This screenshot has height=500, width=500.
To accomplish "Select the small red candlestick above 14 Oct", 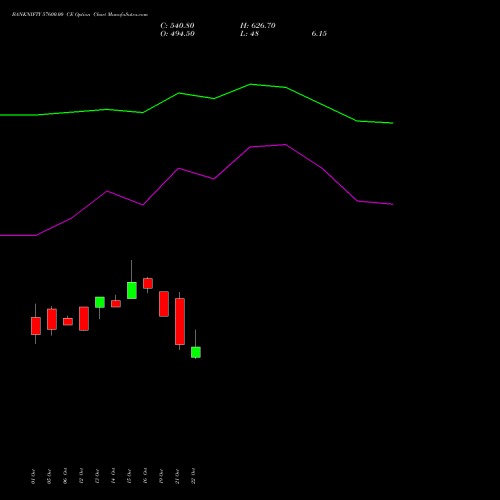I will 116,303.
